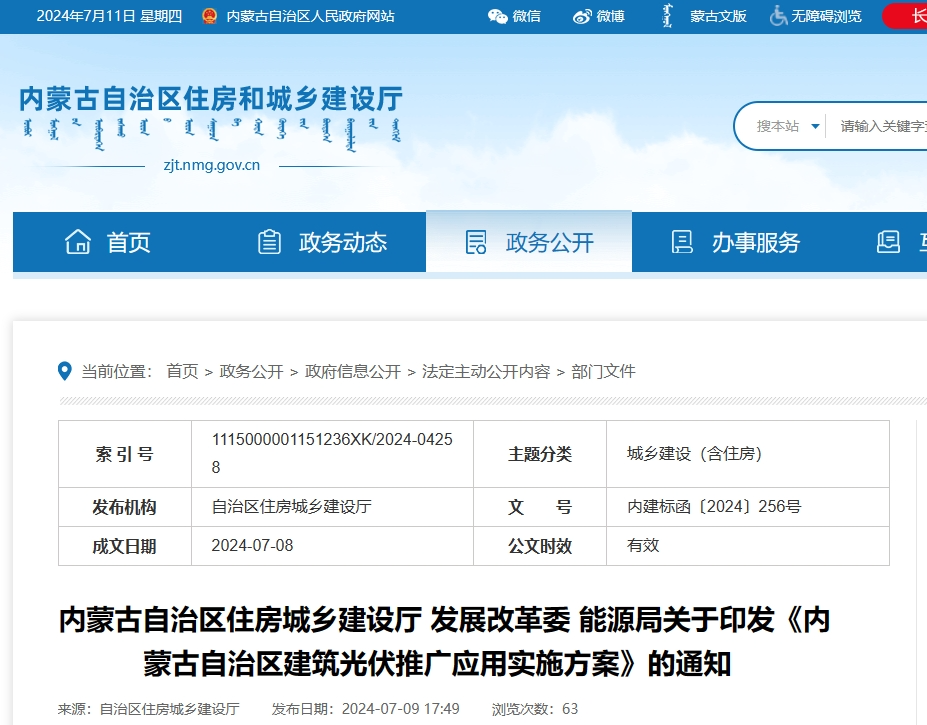Open 部门文件 breadcrumb link
This screenshot has height=725, width=927.
[603, 371]
